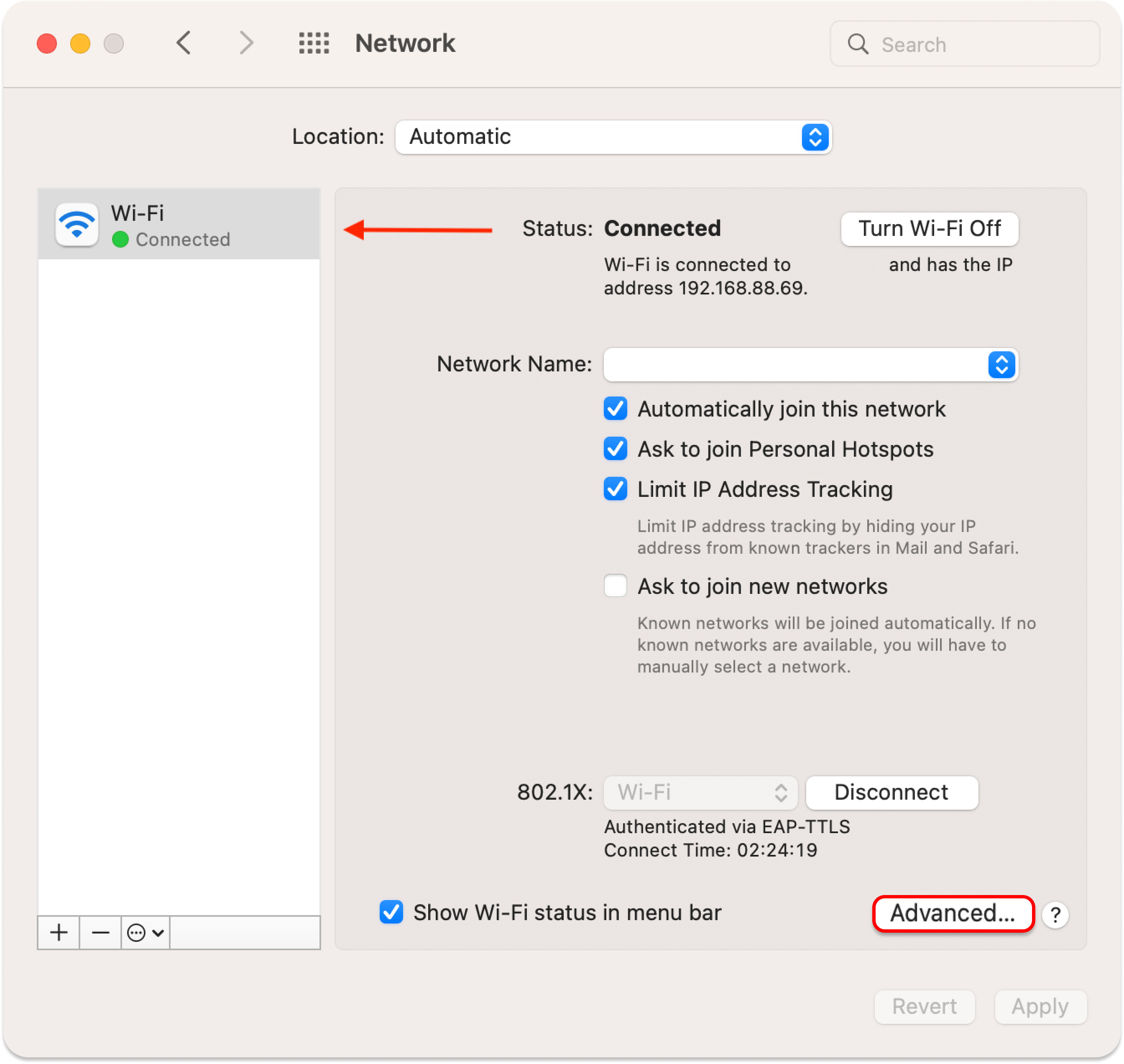
Task: Open the 802.1X Wi-Fi dropdown
Action: click(700, 792)
